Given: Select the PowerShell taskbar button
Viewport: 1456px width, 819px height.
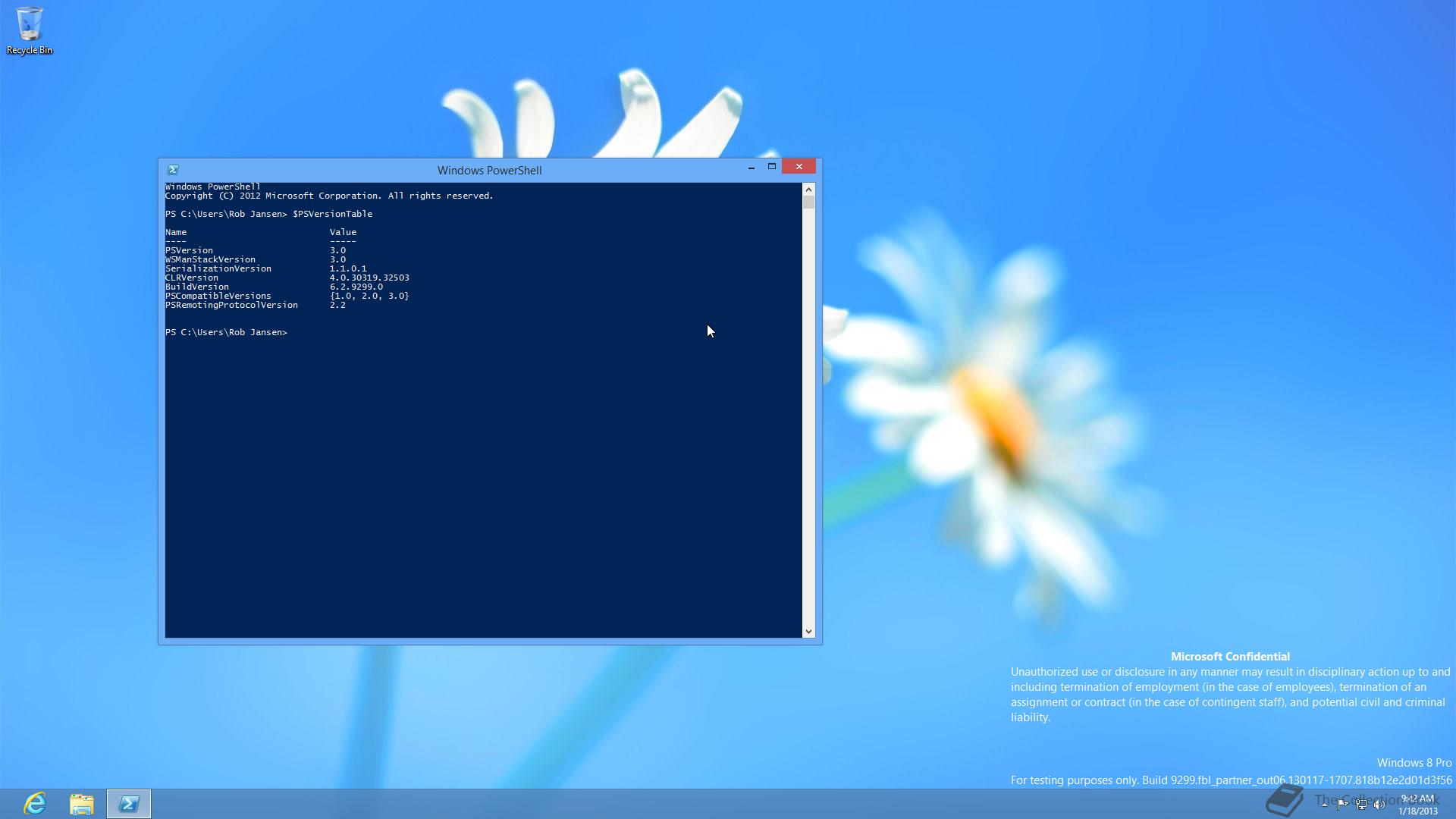Looking at the screenshot, I should tap(129, 803).
